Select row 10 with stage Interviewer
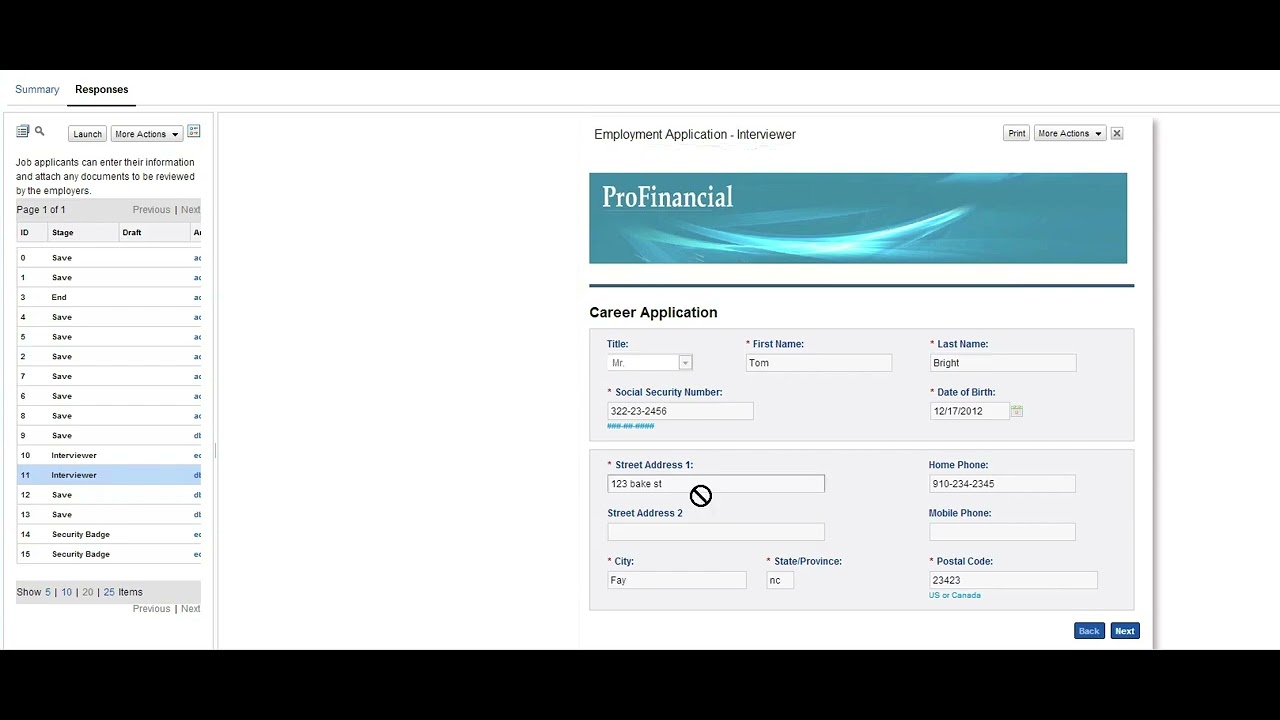 tap(109, 455)
